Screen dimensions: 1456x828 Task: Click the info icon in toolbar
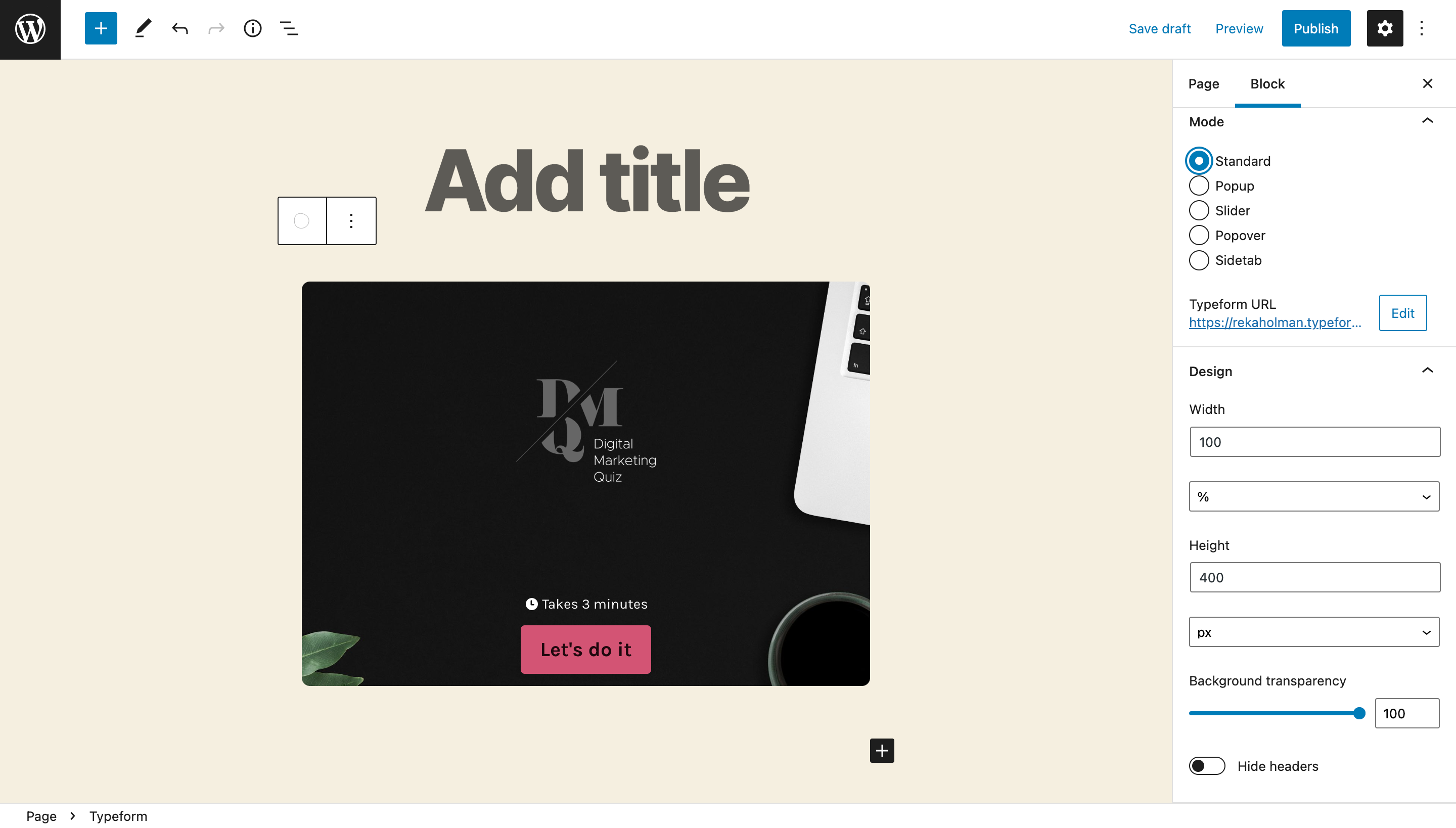click(252, 28)
